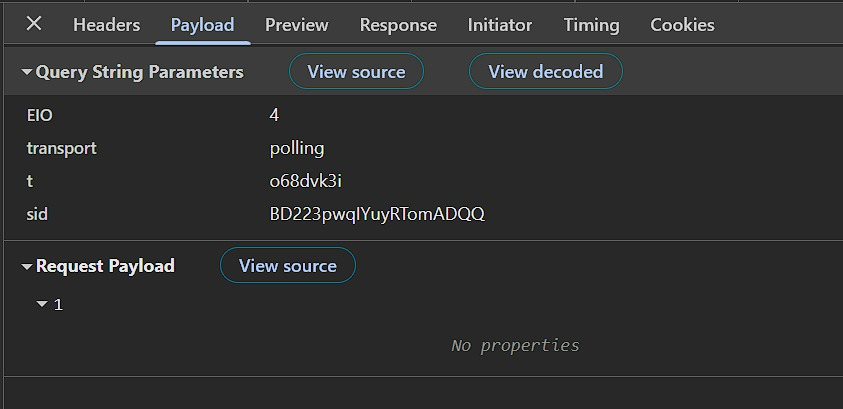Switch to the Response tab
This screenshot has height=409, width=843.
coord(398,25)
